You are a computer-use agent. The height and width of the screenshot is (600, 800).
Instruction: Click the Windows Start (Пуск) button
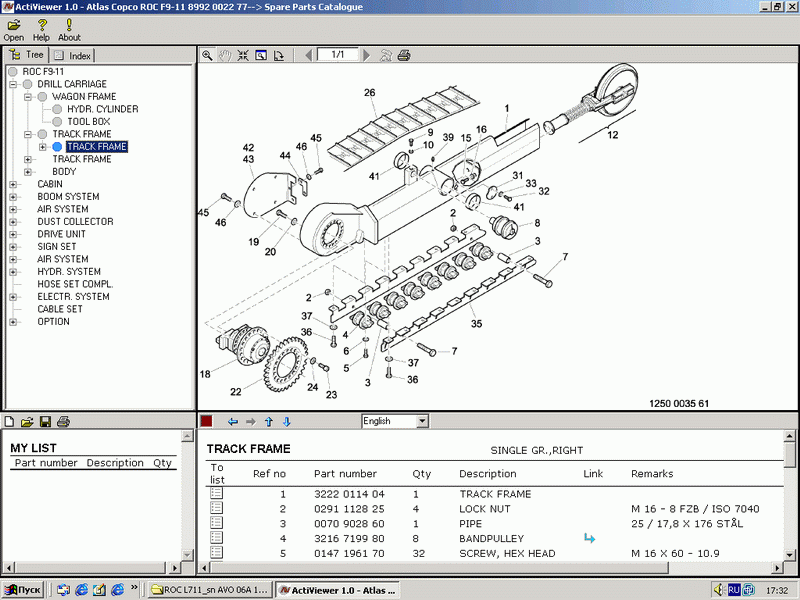click(24, 590)
